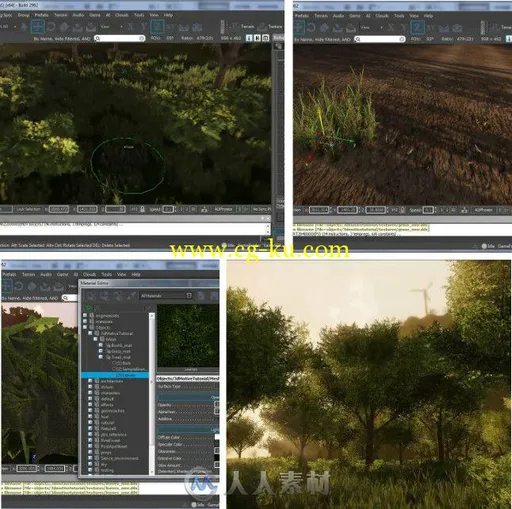The image size is (512, 509).
Task: Open the Tools menu in top-right editor
Action: [x=399, y=16]
